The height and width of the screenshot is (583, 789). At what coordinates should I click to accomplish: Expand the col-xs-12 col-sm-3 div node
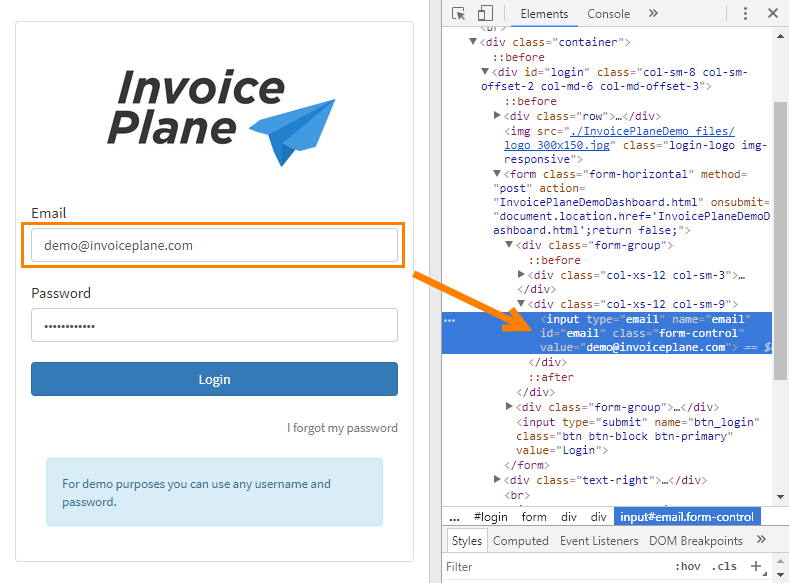[x=521, y=274]
